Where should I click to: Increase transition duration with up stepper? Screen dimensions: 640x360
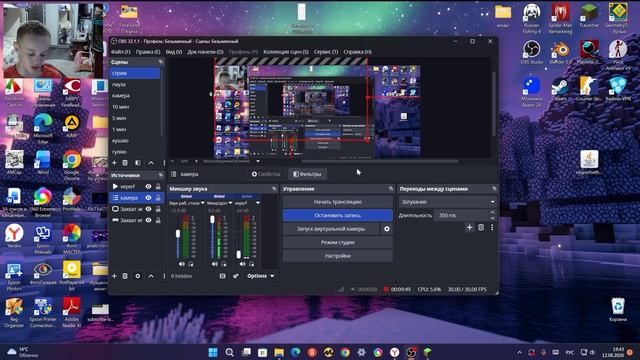pos(492,213)
